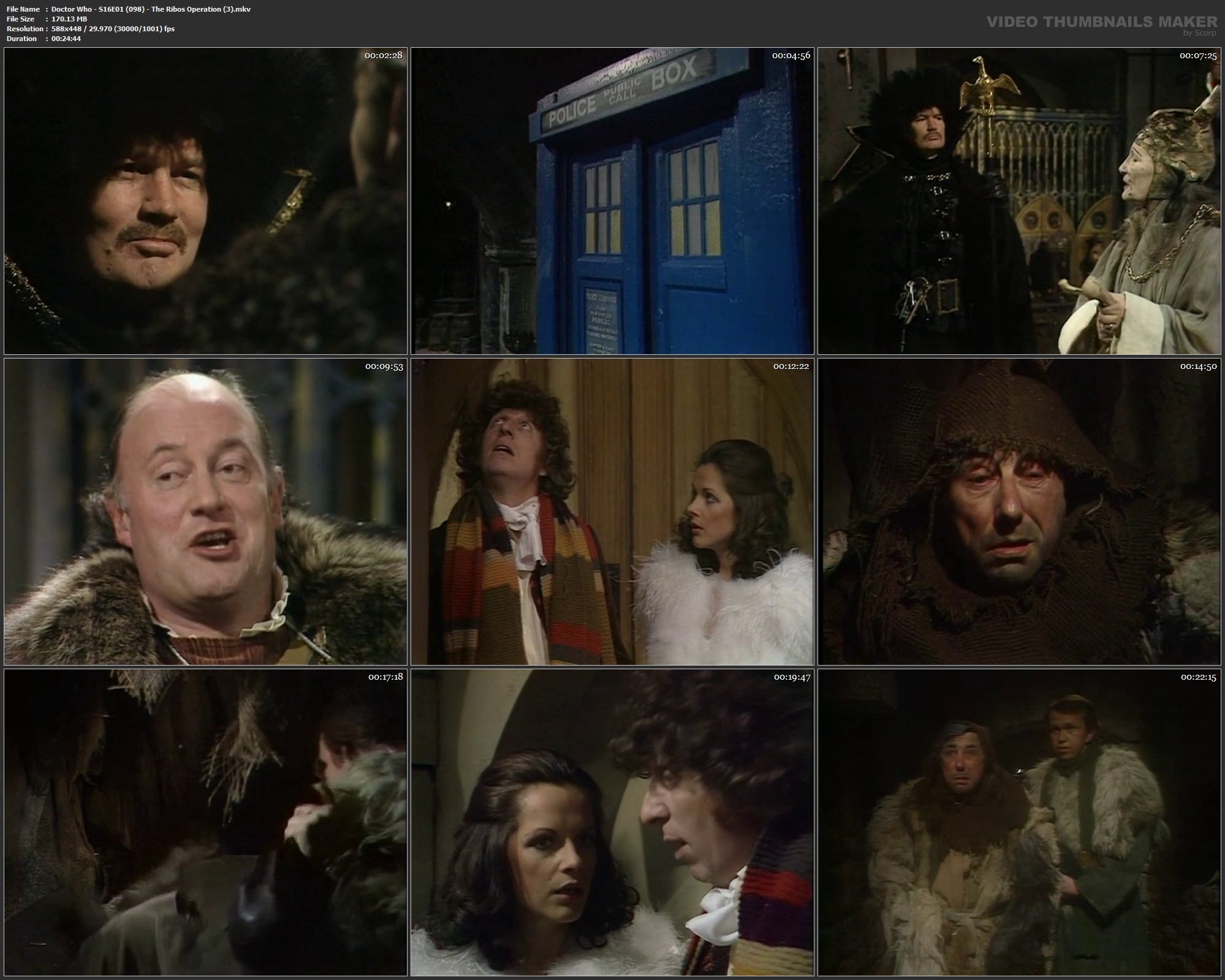Image resolution: width=1225 pixels, height=980 pixels.
Task: Click the Video Thumbnails Maker watermark
Action: [1101, 22]
